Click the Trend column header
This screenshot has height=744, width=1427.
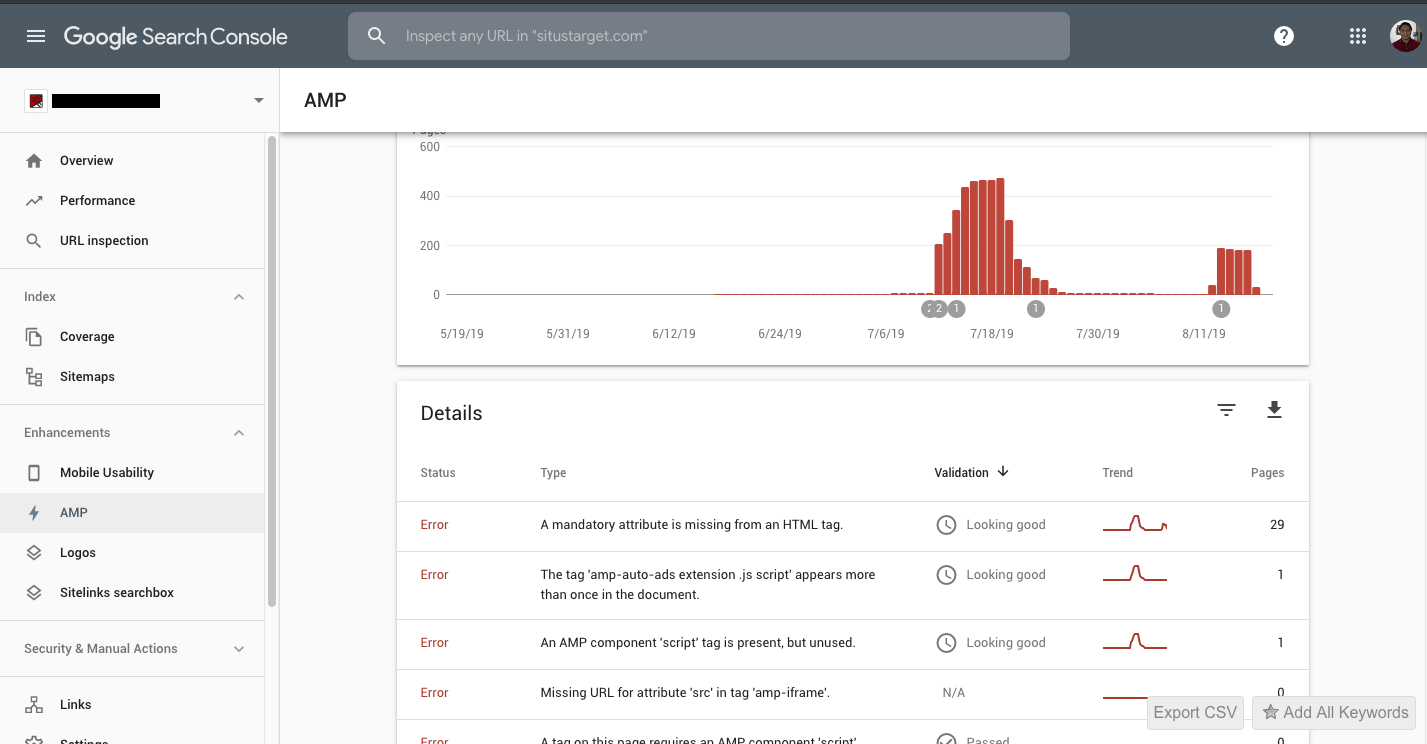(x=1118, y=473)
